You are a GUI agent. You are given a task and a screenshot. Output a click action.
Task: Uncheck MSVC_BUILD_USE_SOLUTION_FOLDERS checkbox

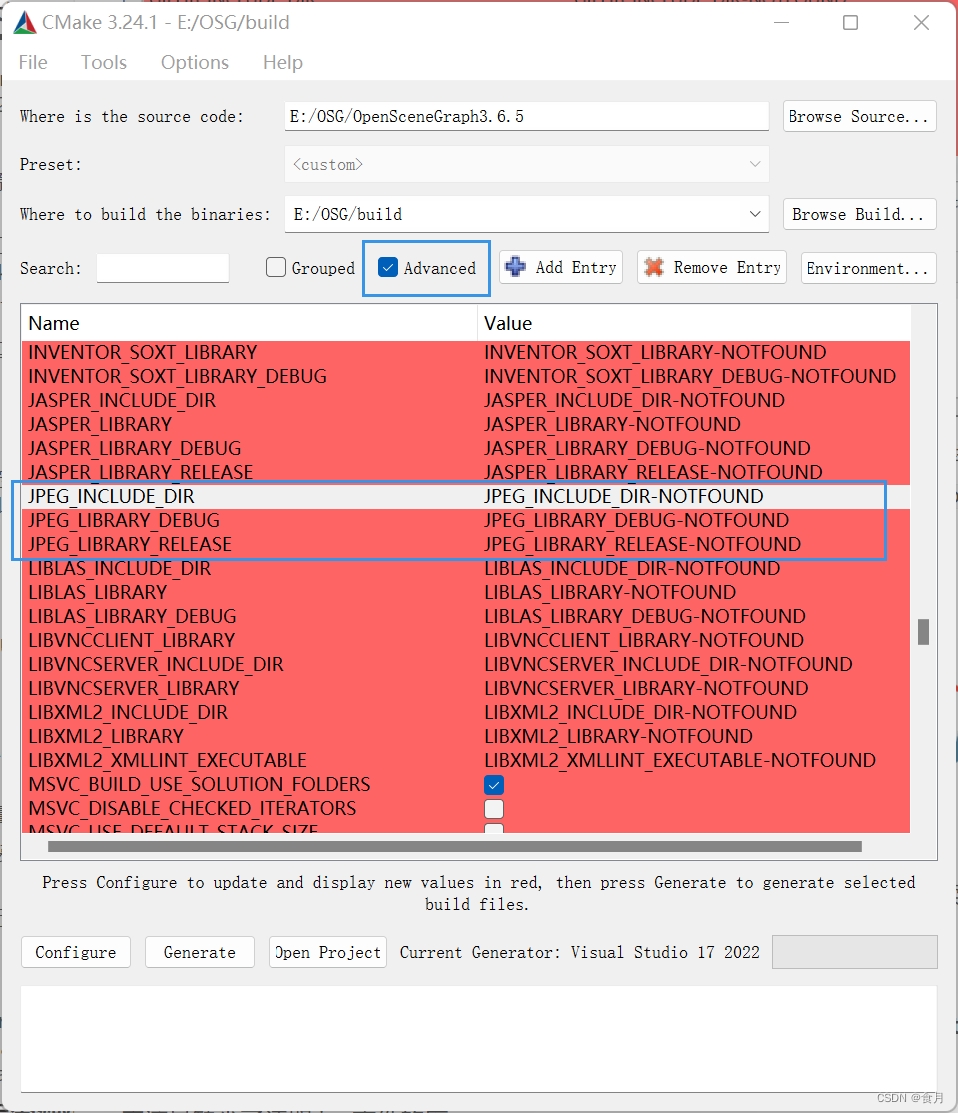click(x=494, y=785)
